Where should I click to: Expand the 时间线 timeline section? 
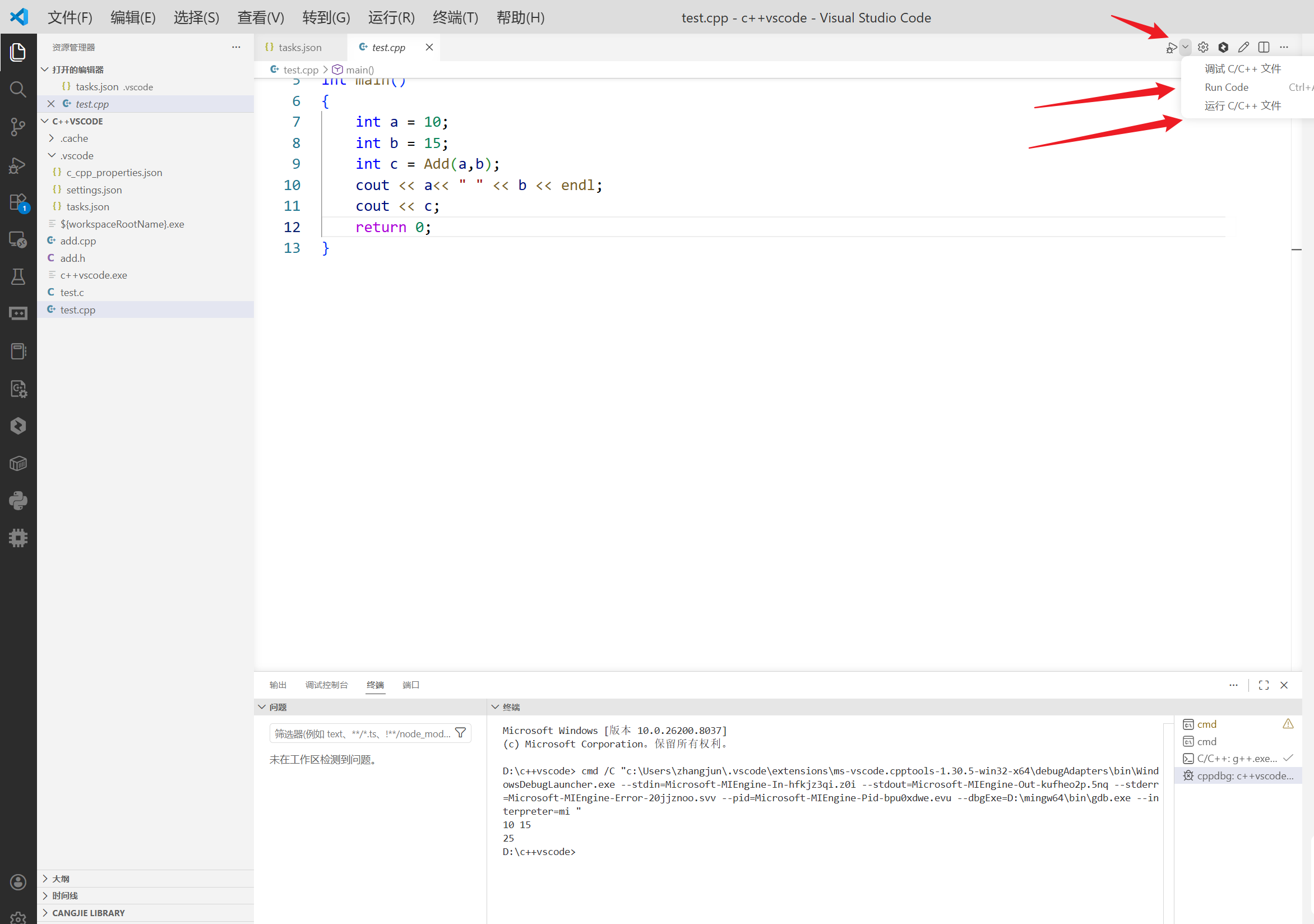45,895
